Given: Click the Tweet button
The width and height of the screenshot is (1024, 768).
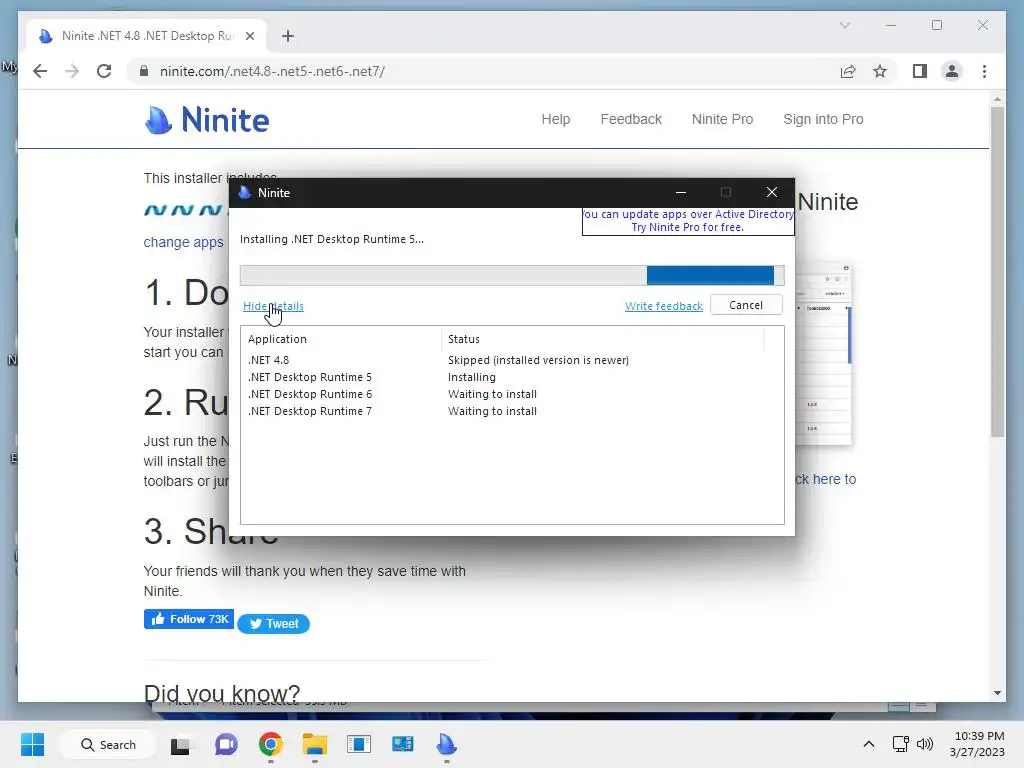Looking at the screenshot, I should point(274,624).
